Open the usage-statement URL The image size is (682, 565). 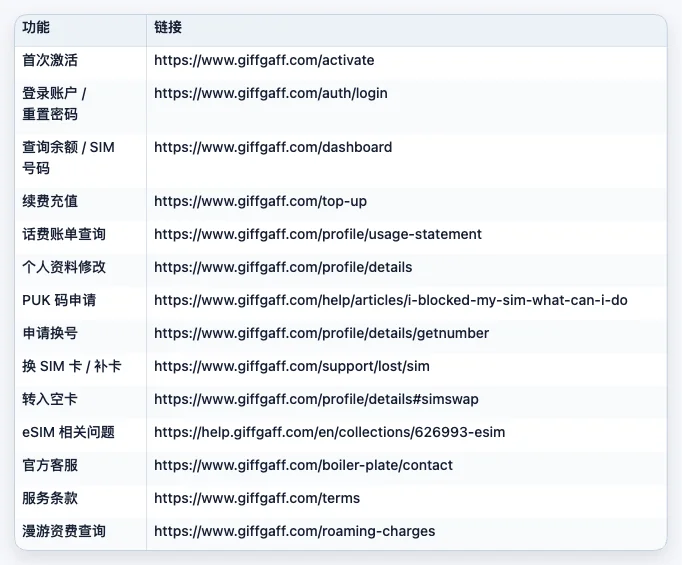coord(318,234)
